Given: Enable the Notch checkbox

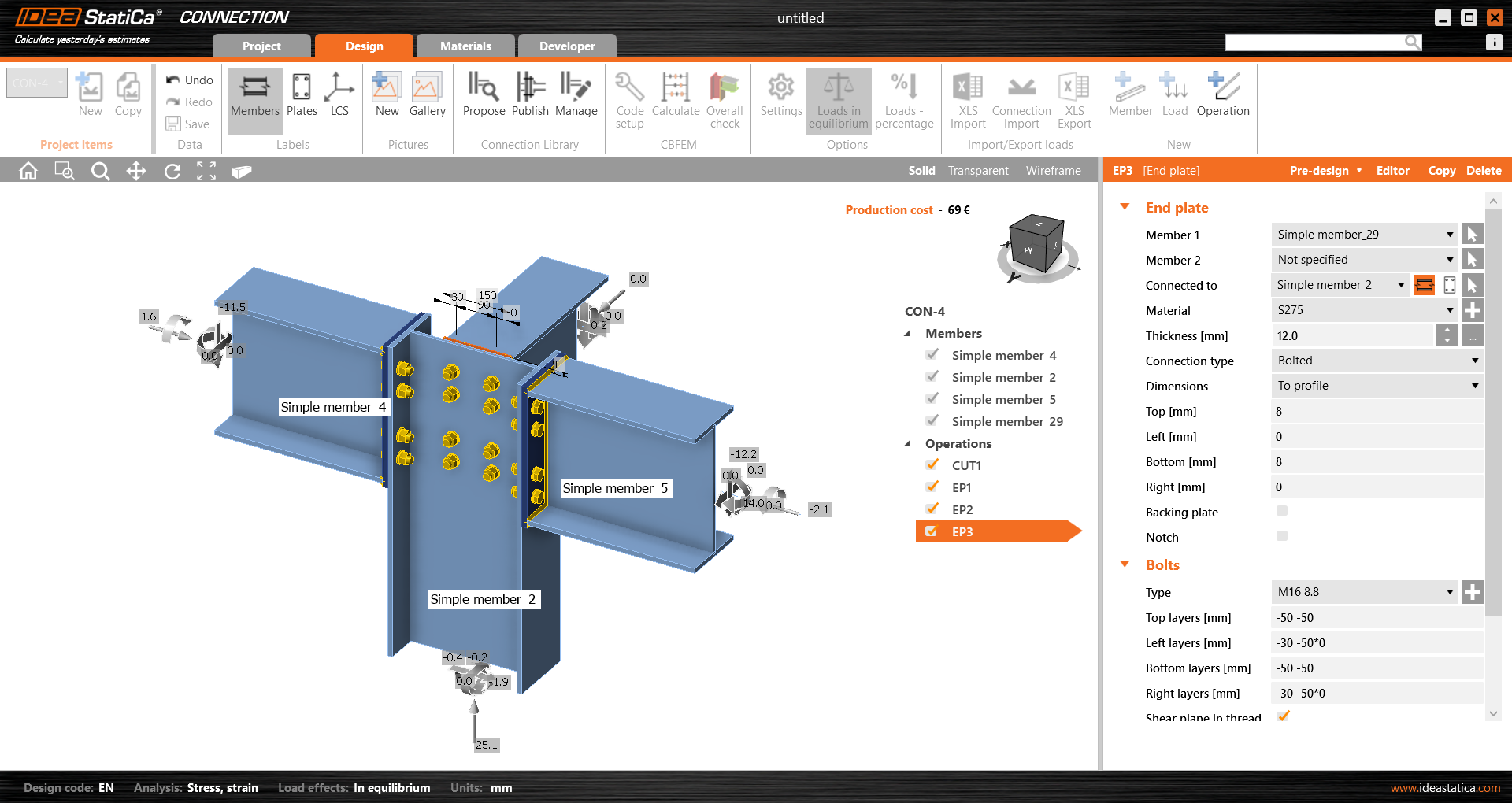Looking at the screenshot, I should tap(1282, 537).
